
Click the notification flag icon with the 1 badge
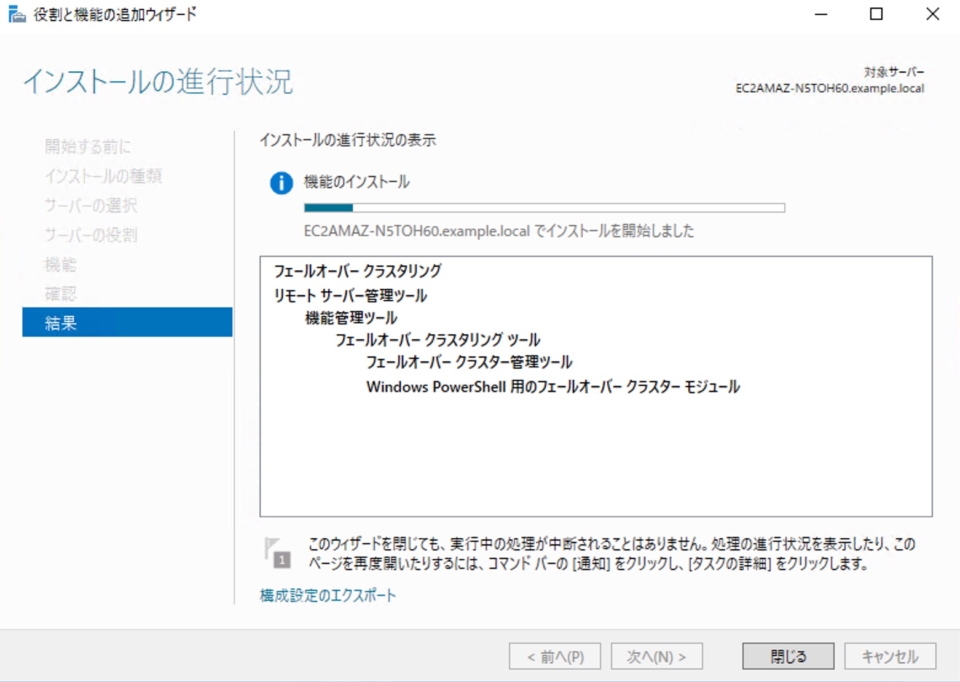pos(277,553)
